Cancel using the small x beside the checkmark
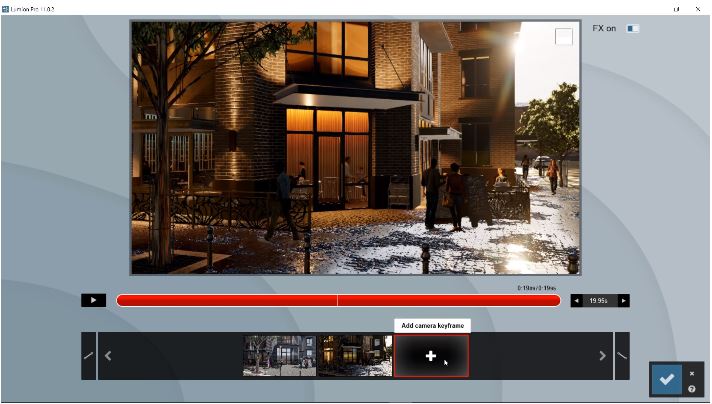This screenshot has height=404, width=712. coord(691,373)
